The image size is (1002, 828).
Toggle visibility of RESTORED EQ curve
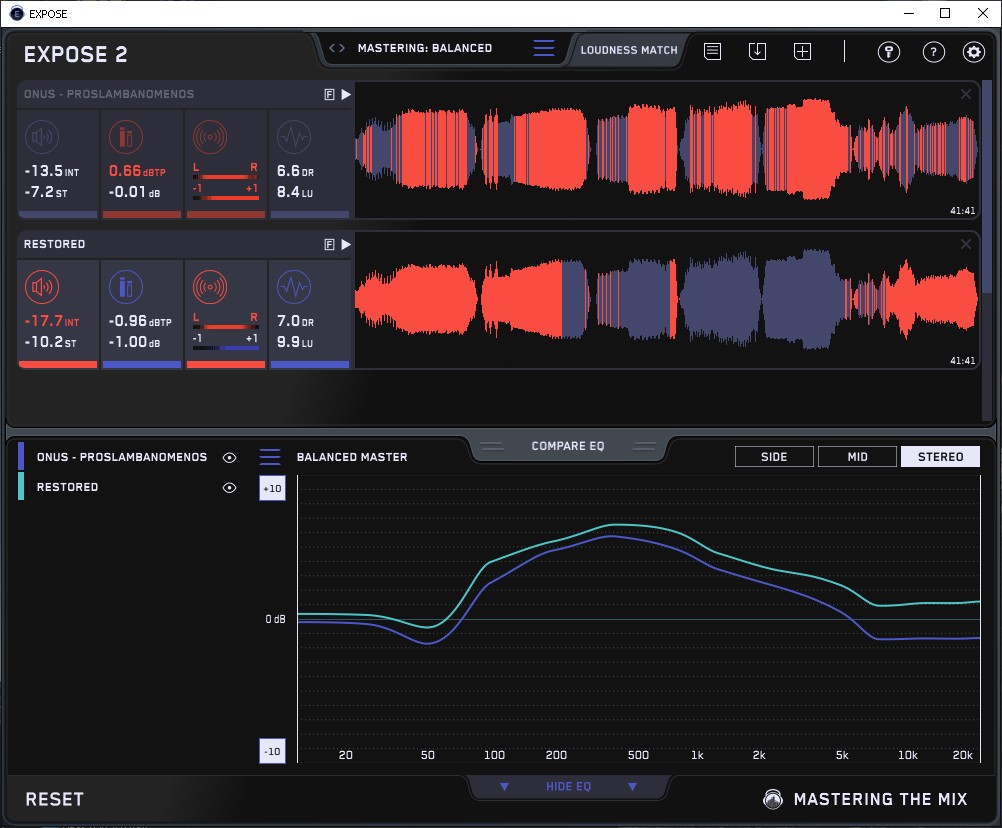[x=229, y=487]
